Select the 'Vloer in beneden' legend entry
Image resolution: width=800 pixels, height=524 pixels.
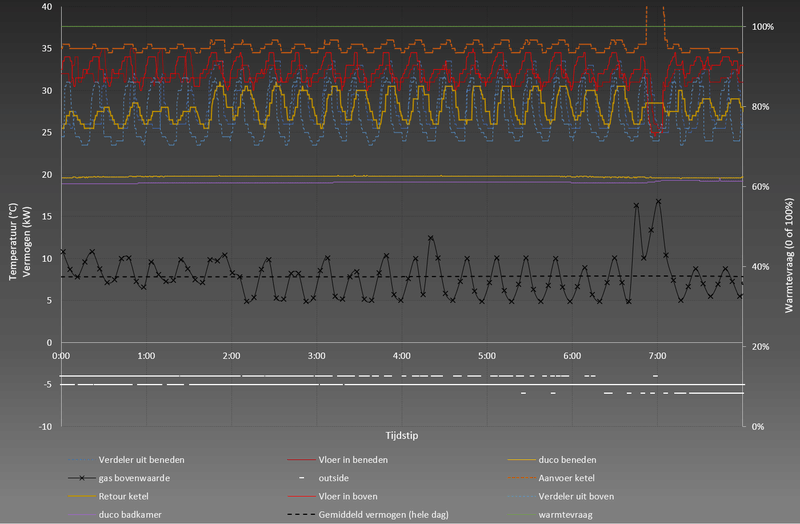tap(353, 460)
